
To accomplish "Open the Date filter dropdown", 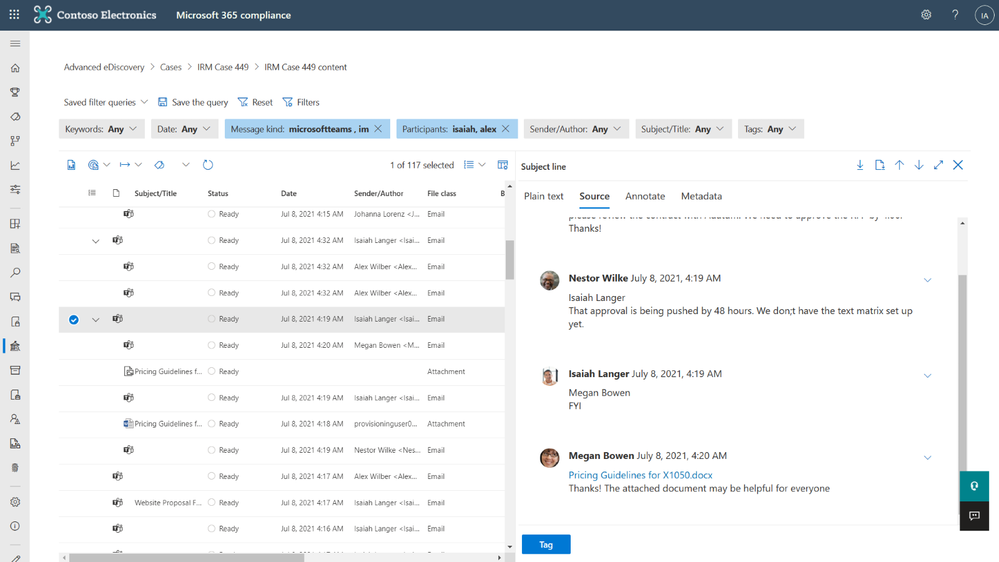I will coord(184,129).
